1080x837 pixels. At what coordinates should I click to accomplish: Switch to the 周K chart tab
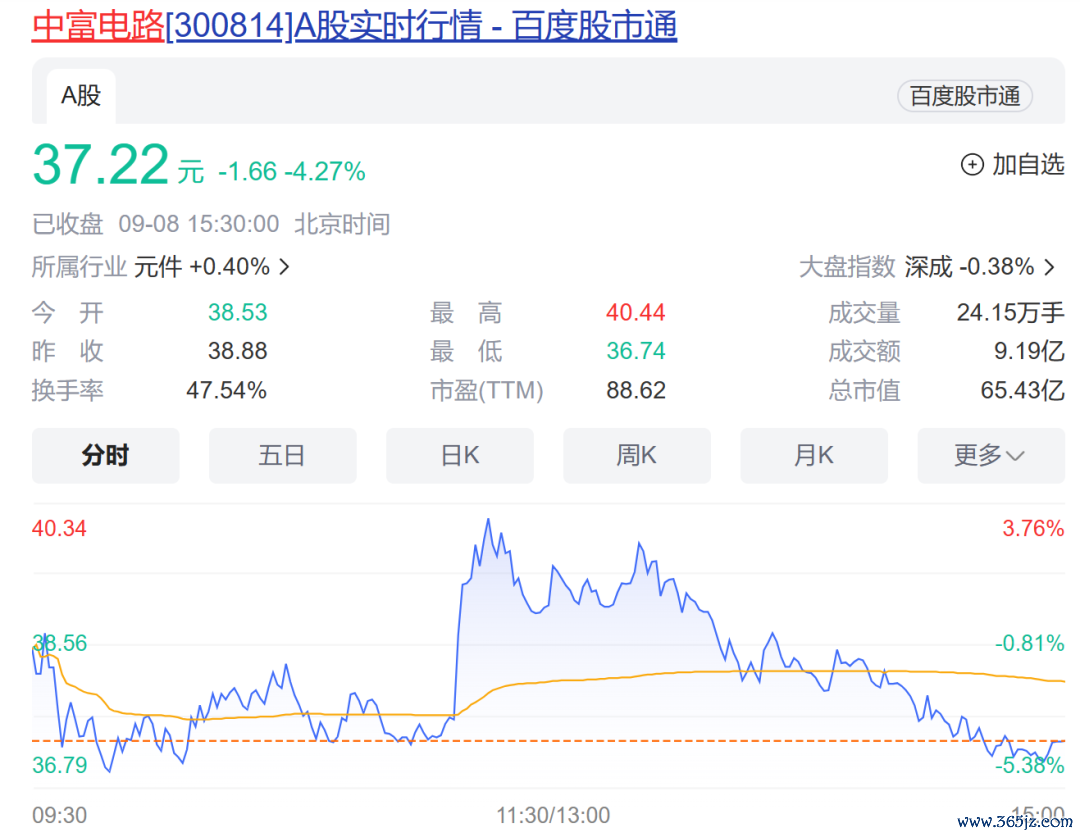pyautogui.click(x=636, y=455)
